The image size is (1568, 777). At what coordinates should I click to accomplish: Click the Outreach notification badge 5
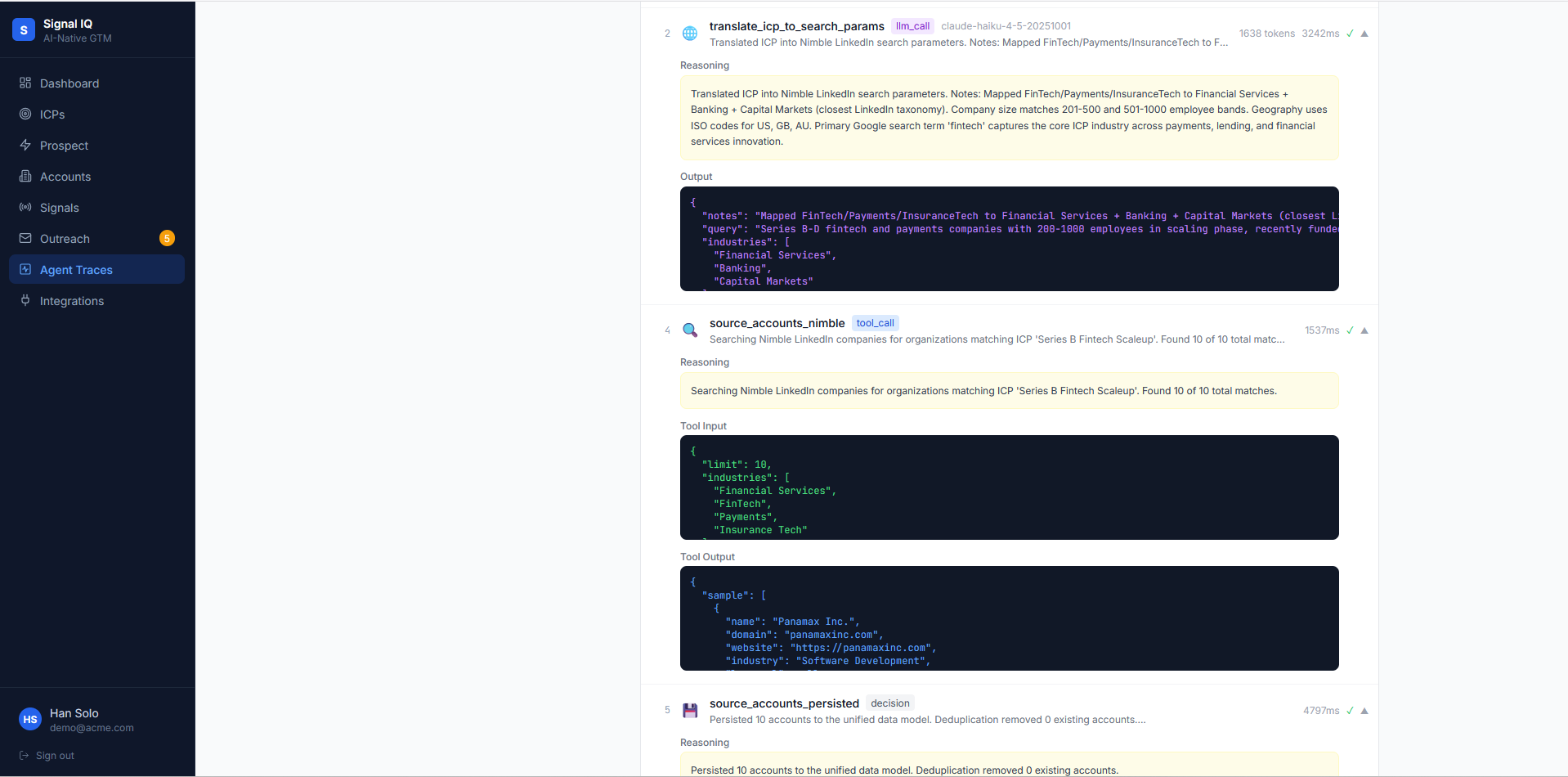(x=167, y=238)
